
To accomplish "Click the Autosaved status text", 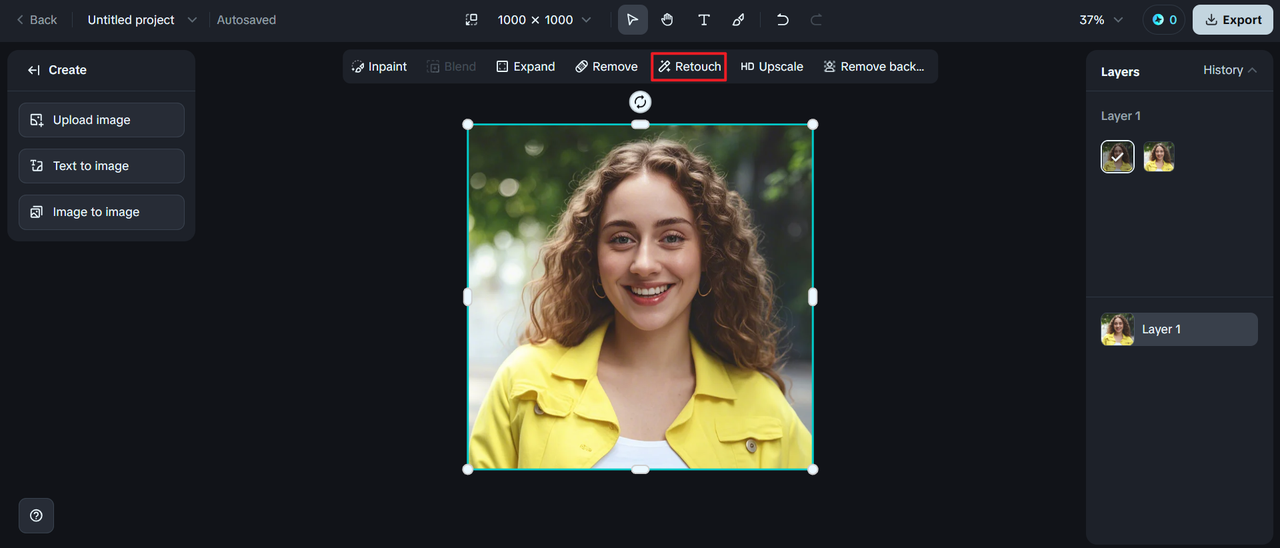I will (x=246, y=20).
